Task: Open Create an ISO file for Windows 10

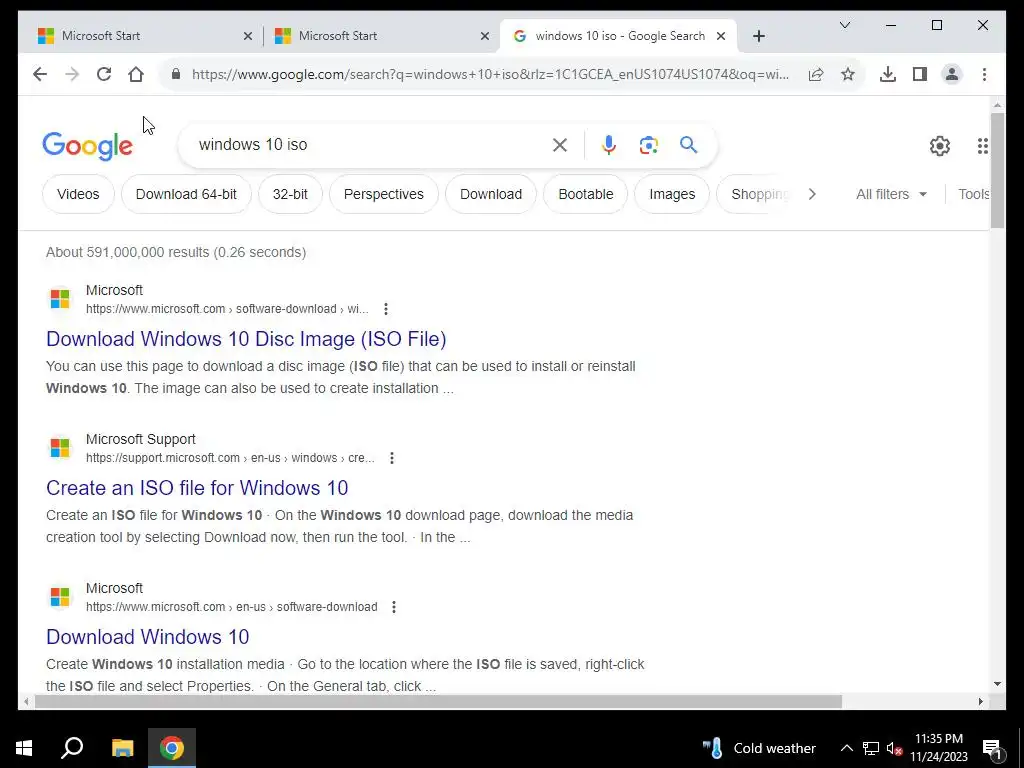Action: (x=197, y=488)
